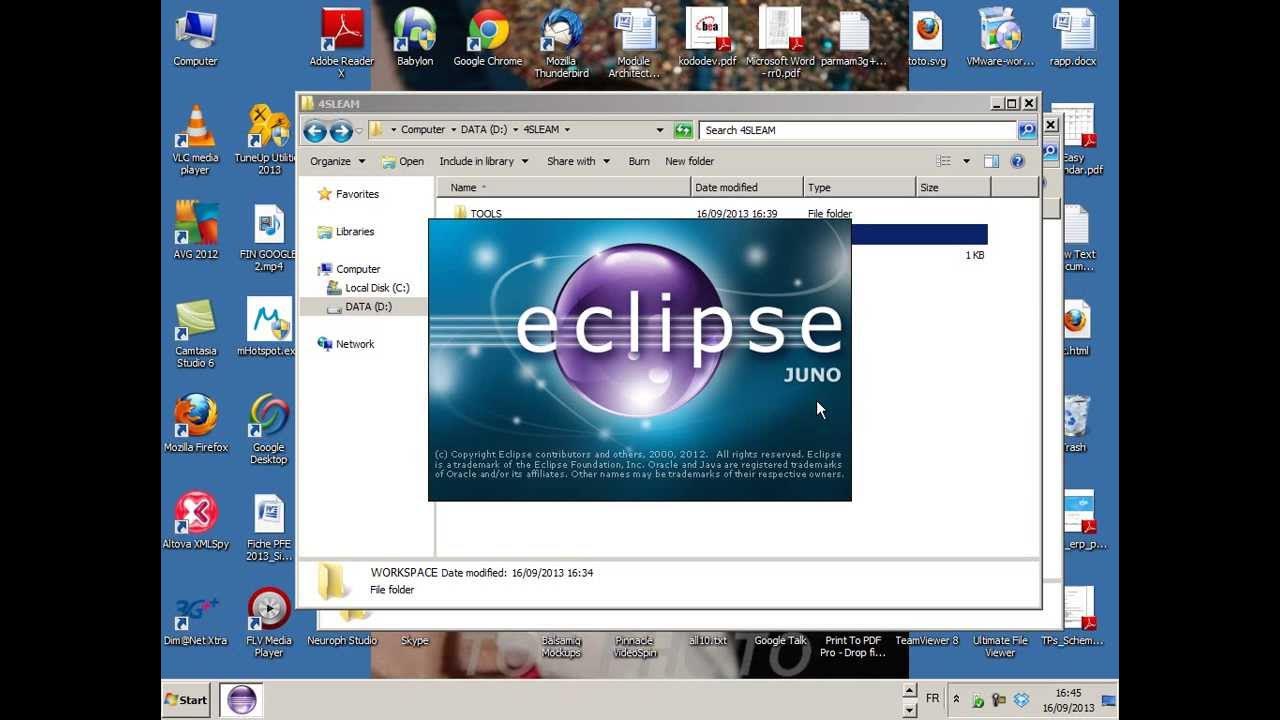1280x720 pixels.
Task: Click the DATA (D:) breadcrumb segment
Action: point(484,130)
